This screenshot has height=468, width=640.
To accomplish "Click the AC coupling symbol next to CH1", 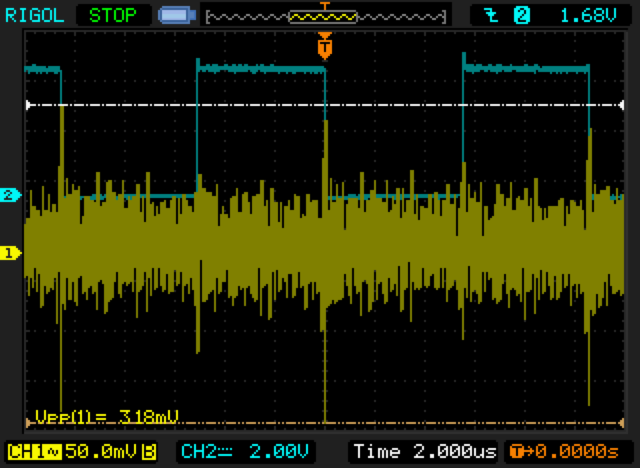I will [55, 452].
